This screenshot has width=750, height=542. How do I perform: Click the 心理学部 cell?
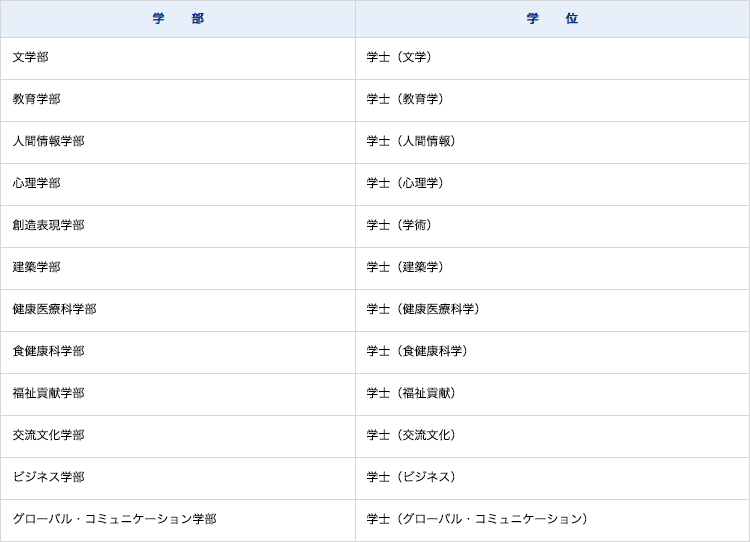(x=37, y=184)
